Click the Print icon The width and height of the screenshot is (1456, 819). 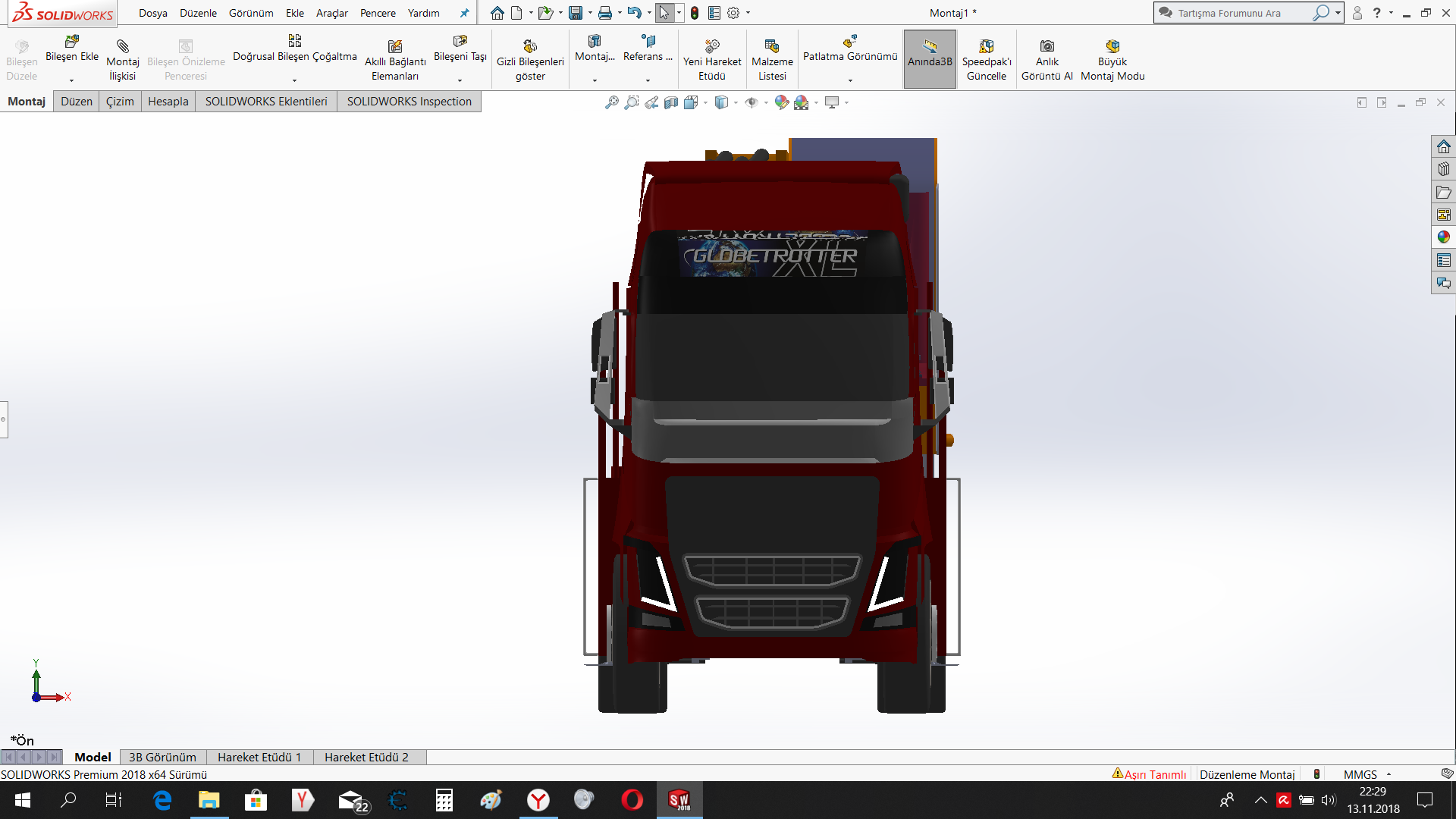point(605,13)
